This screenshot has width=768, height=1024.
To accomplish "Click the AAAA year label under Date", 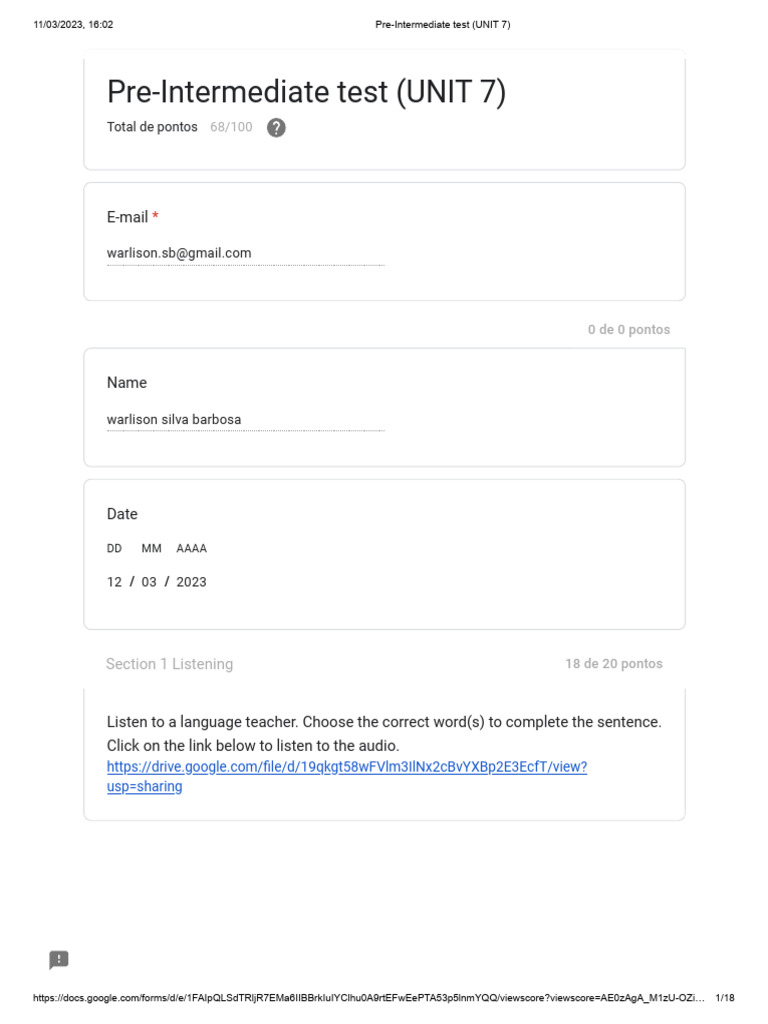I will (x=191, y=549).
